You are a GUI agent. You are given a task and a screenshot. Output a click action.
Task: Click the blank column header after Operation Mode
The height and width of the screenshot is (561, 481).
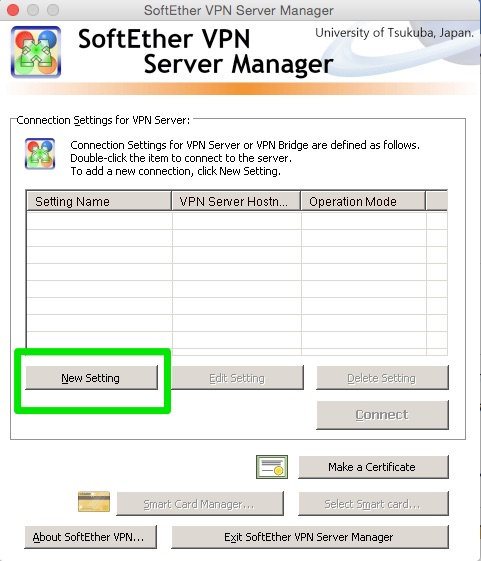click(x=437, y=201)
